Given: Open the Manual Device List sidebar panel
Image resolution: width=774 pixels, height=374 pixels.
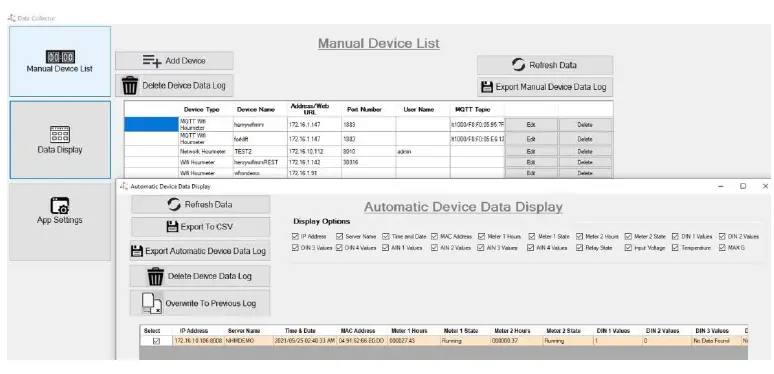Looking at the screenshot, I should point(60,62).
